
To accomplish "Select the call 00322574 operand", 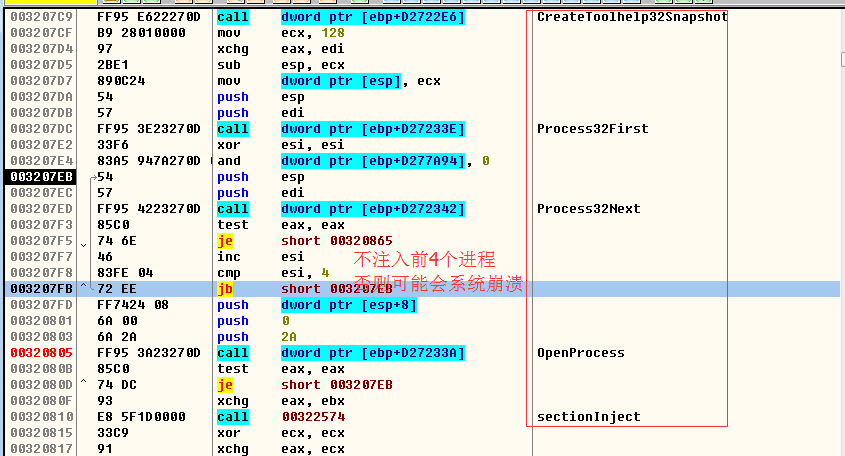I will click(x=313, y=417).
